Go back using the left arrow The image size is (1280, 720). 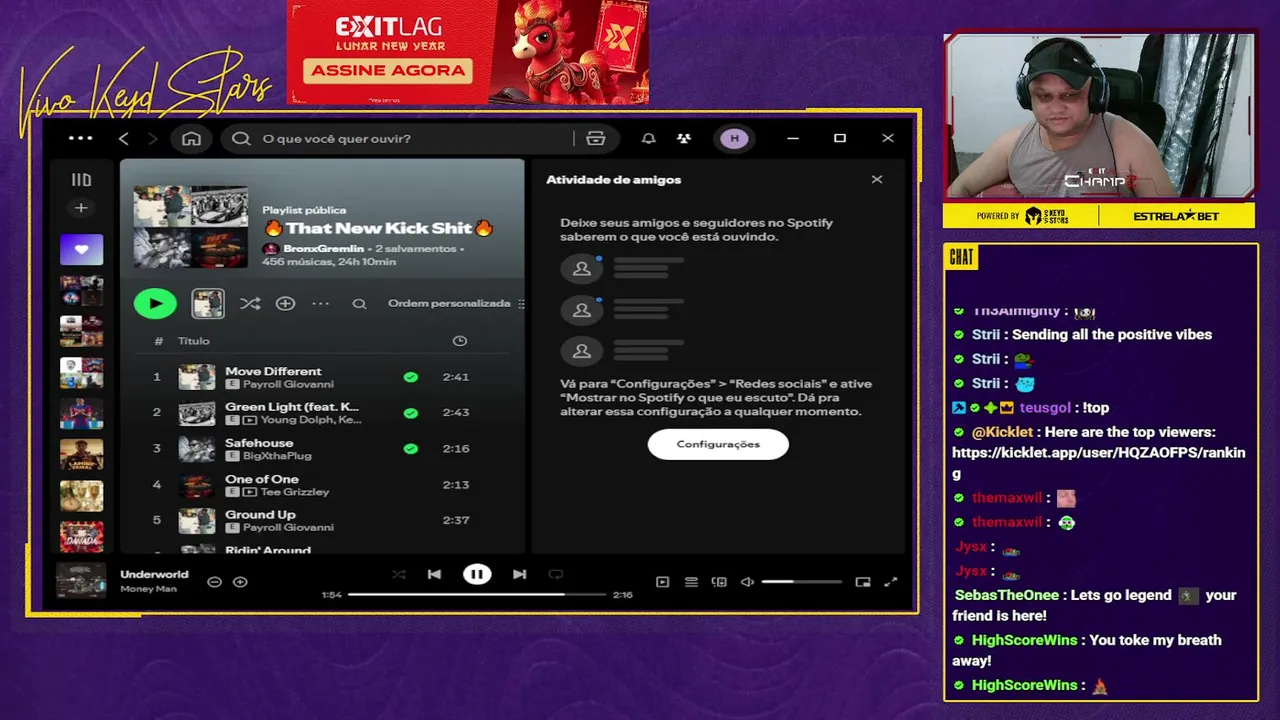(x=124, y=139)
